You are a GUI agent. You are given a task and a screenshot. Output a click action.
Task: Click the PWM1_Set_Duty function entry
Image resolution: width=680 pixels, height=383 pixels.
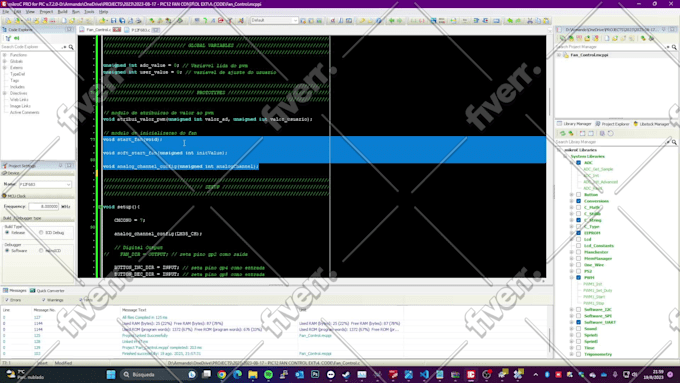598,291
